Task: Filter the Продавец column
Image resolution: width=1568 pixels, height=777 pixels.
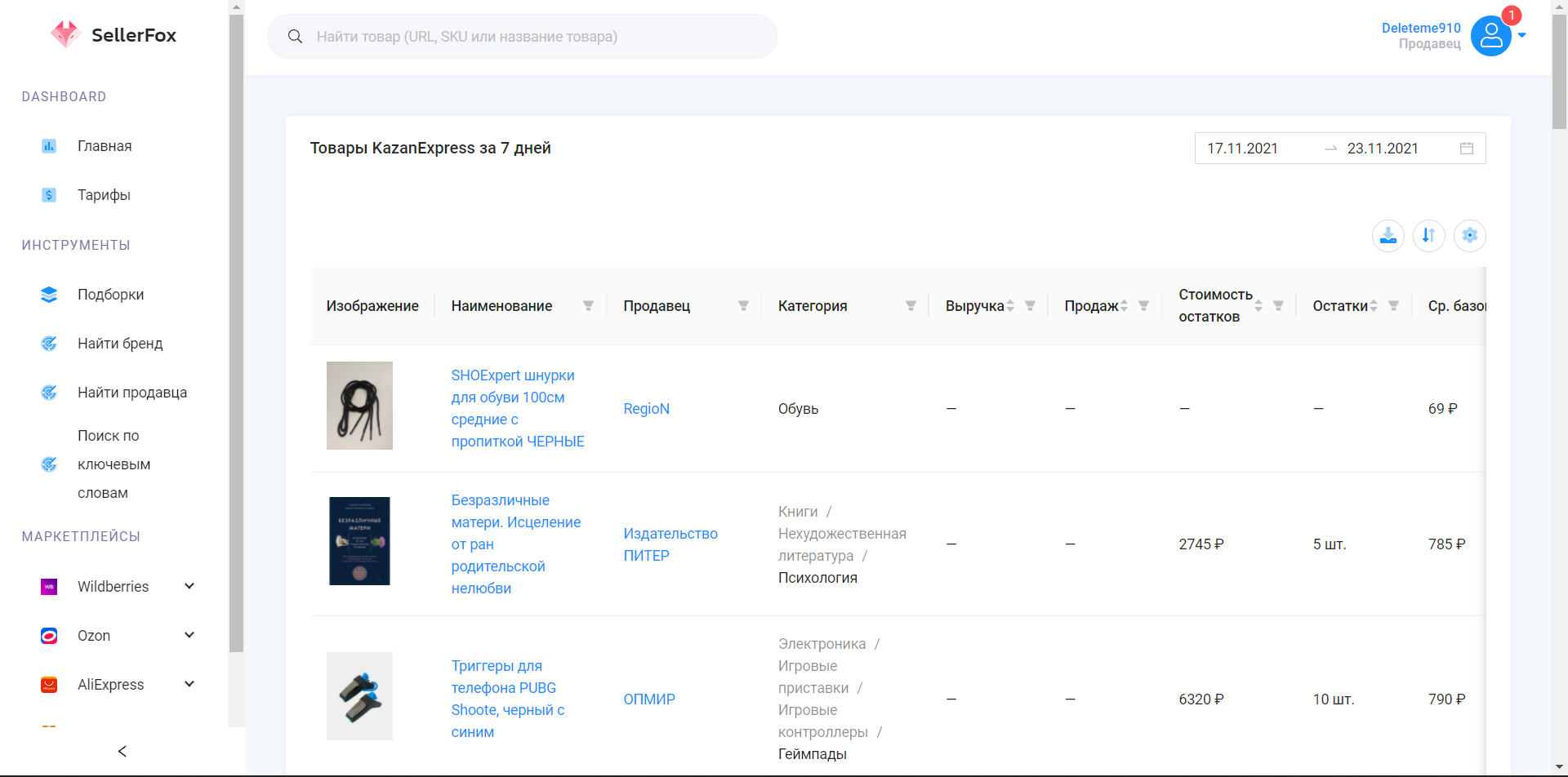Action: point(743,306)
